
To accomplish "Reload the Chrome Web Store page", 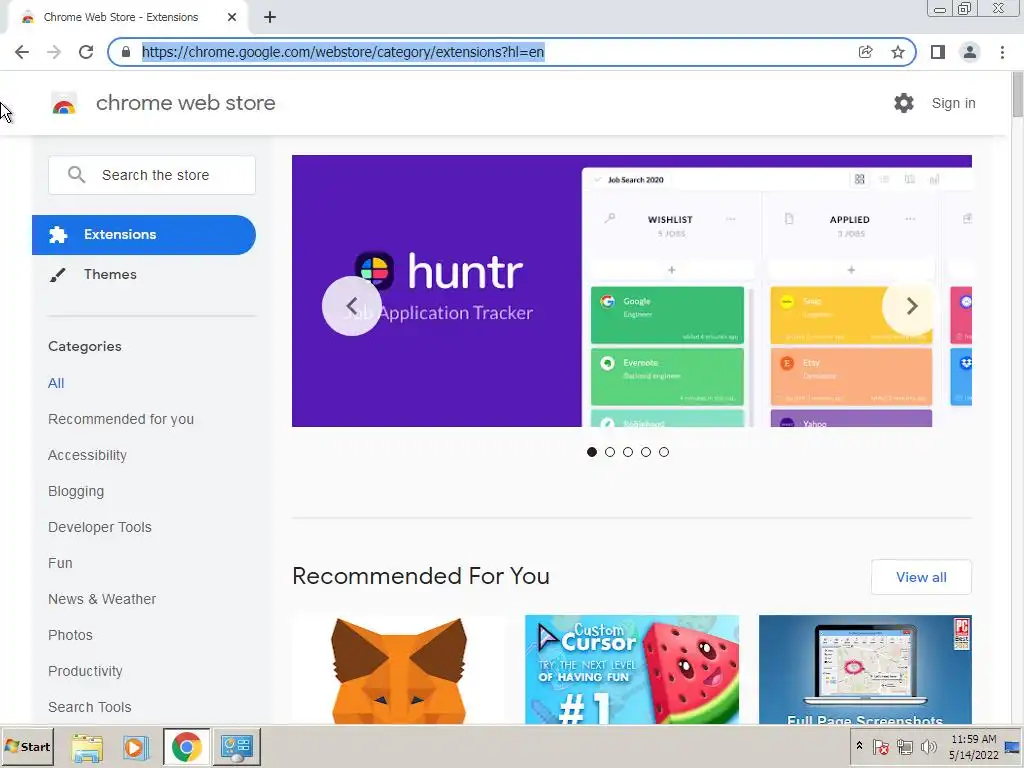I will click(86, 52).
